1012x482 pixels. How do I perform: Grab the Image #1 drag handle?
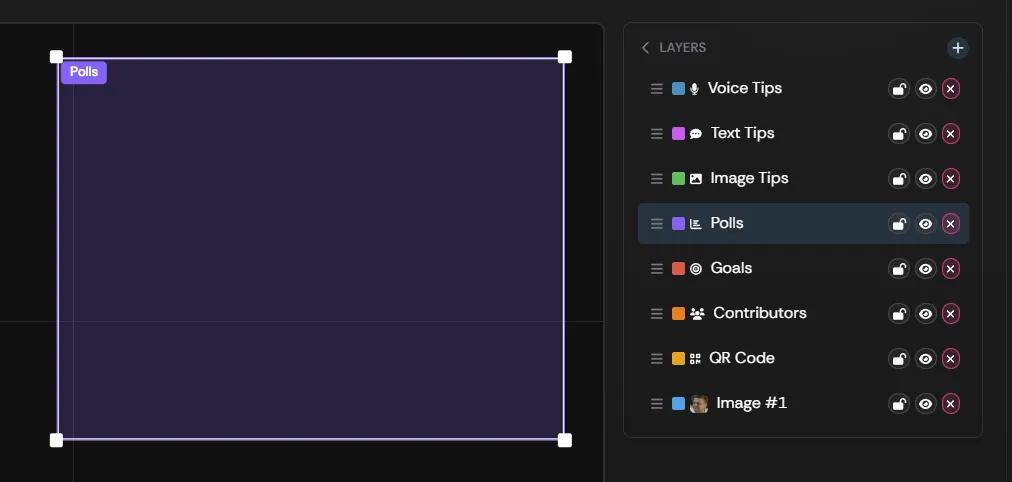656,404
